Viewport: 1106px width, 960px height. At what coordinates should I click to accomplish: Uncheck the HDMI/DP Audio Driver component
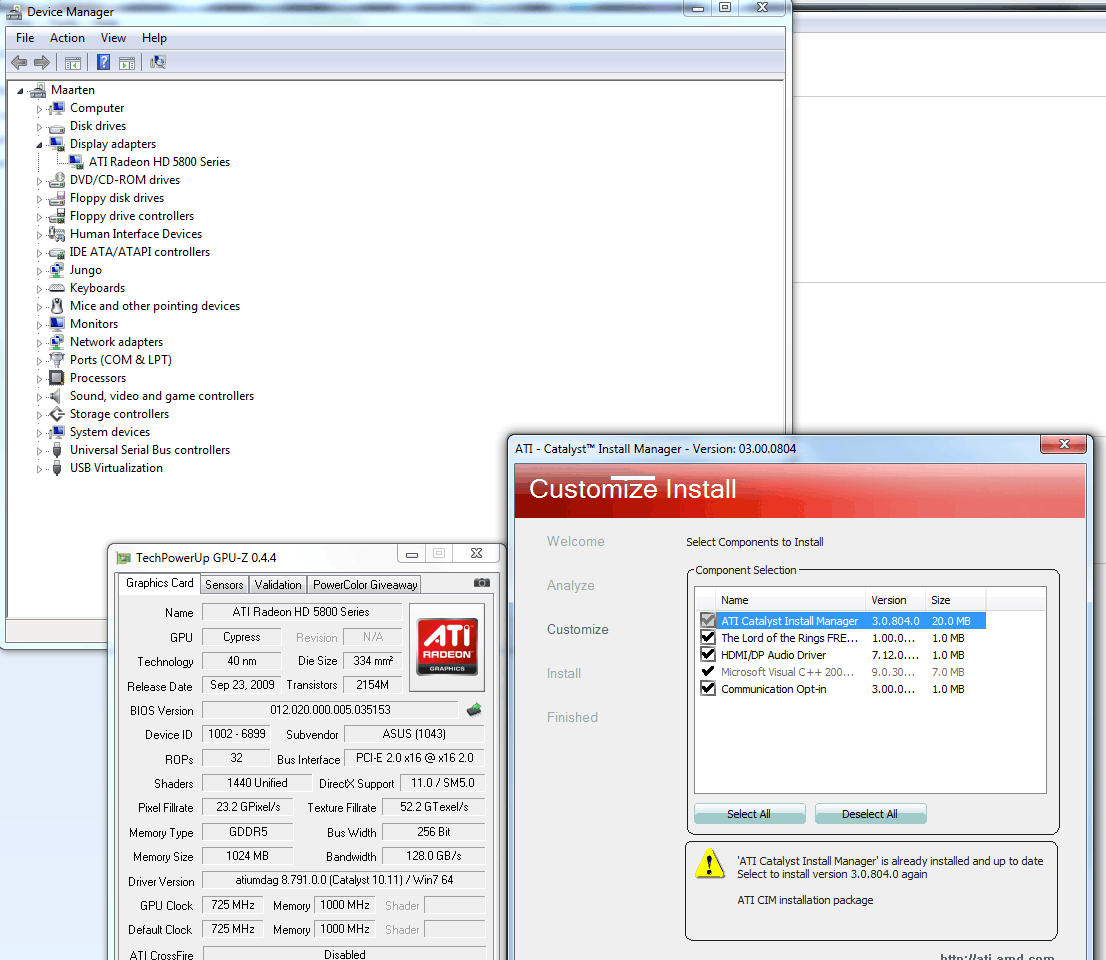(707, 655)
